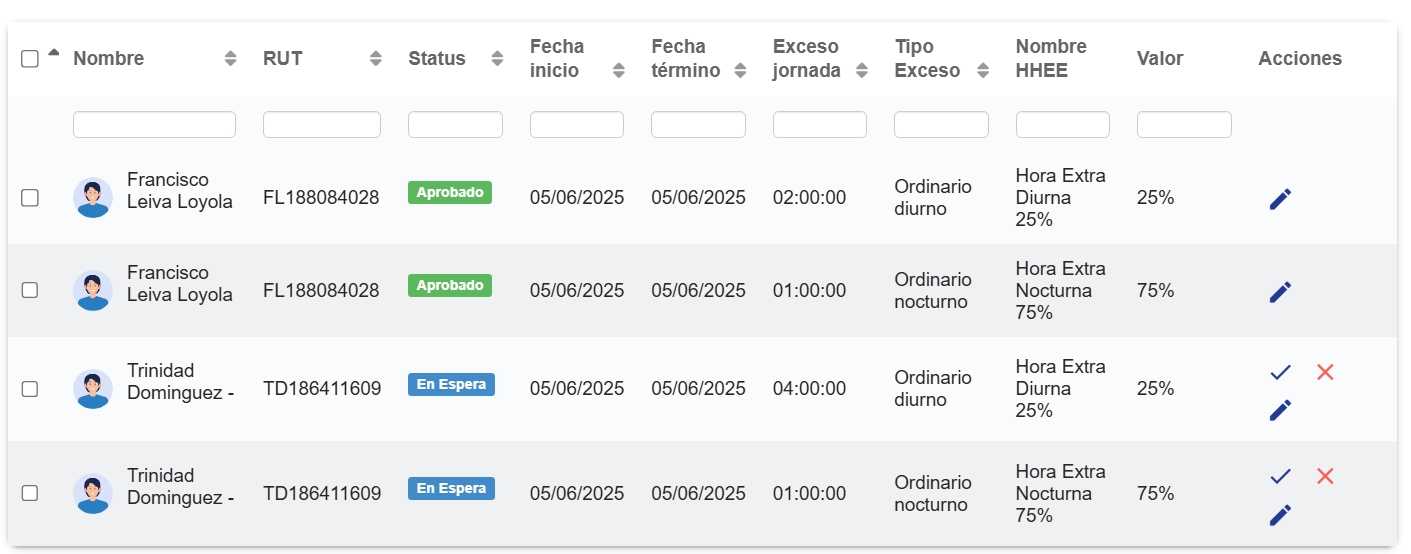Reject Trinidad's 01:00:00 nocturno overtime
Image resolution: width=1411 pixels, height=554 pixels.
tap(1325, 477)
